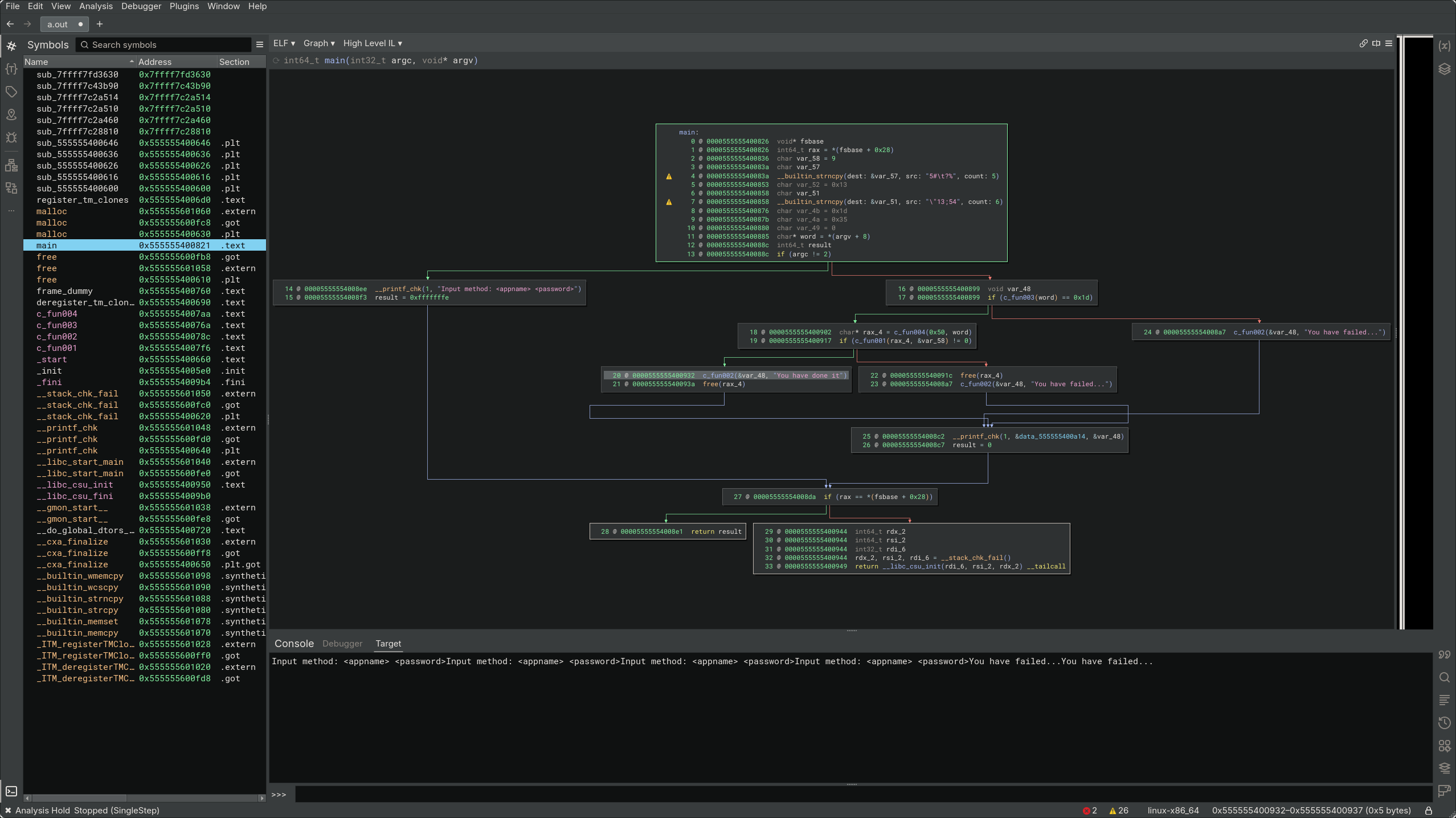Click the Memory Map hierarchy sidebar icon
The image size is (1456, 818).
[11, 166]
